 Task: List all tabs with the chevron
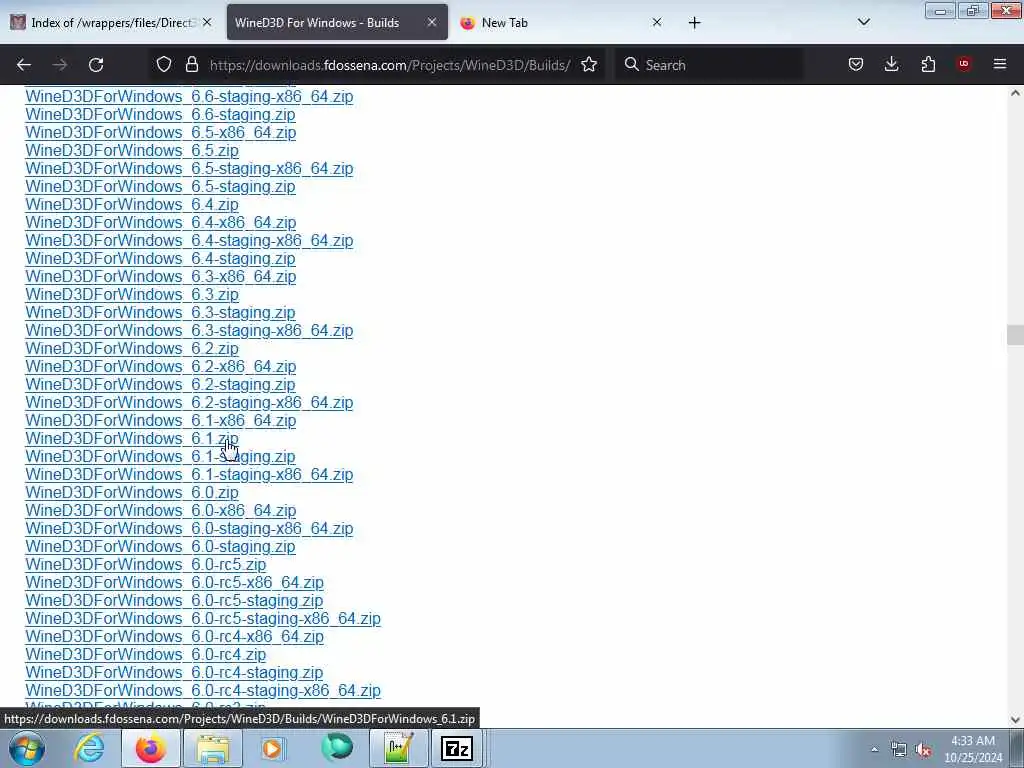coord(863,22)
